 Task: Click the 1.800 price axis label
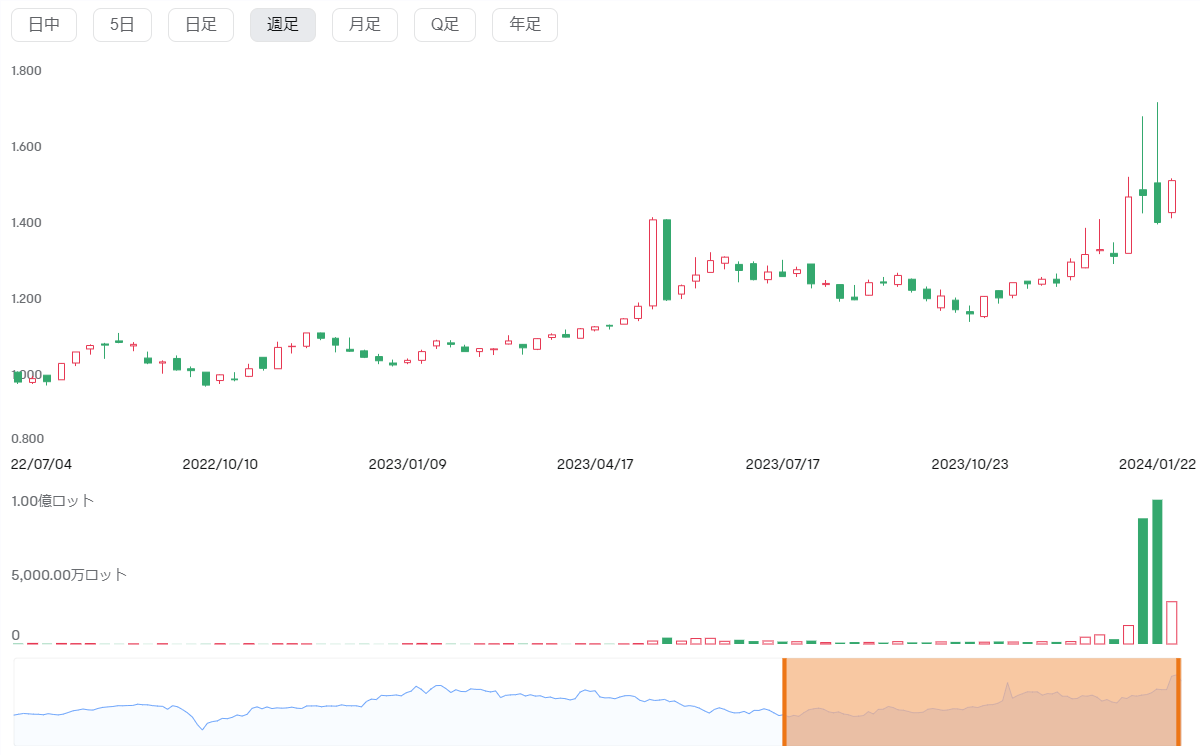pyautogui.click(x=26, y=71)
